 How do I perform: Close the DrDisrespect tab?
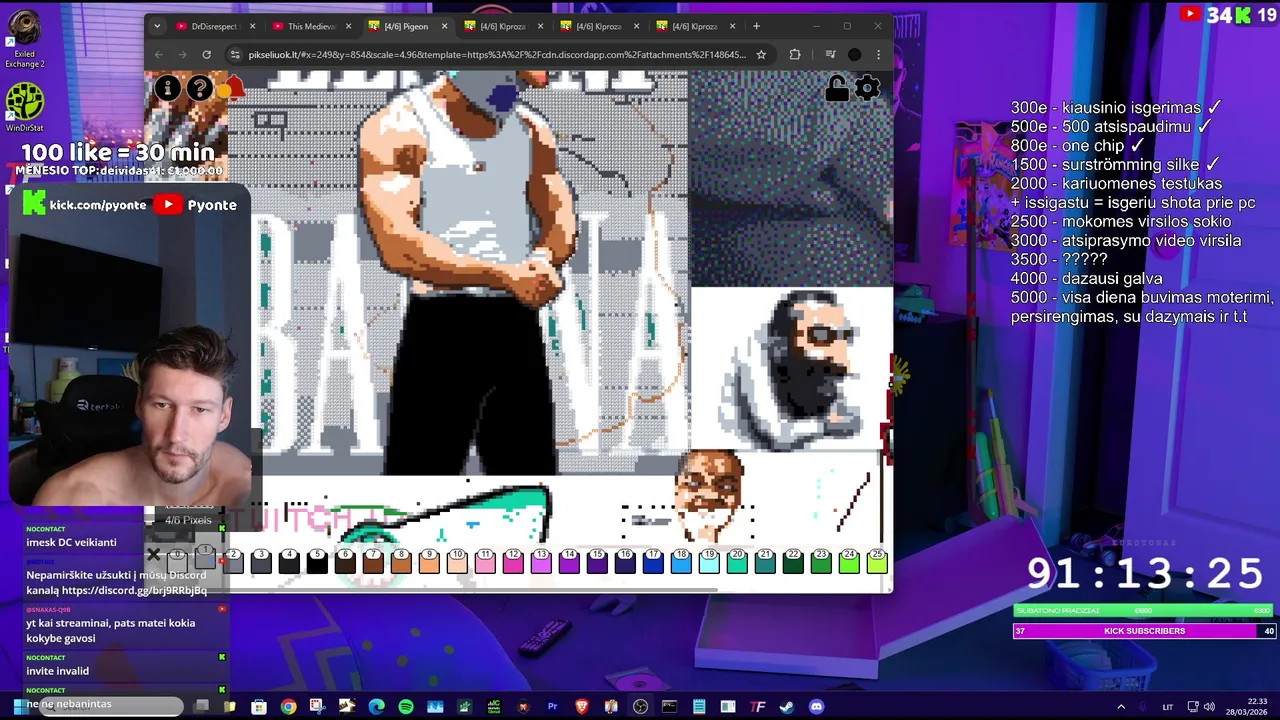tap(252, 26)
